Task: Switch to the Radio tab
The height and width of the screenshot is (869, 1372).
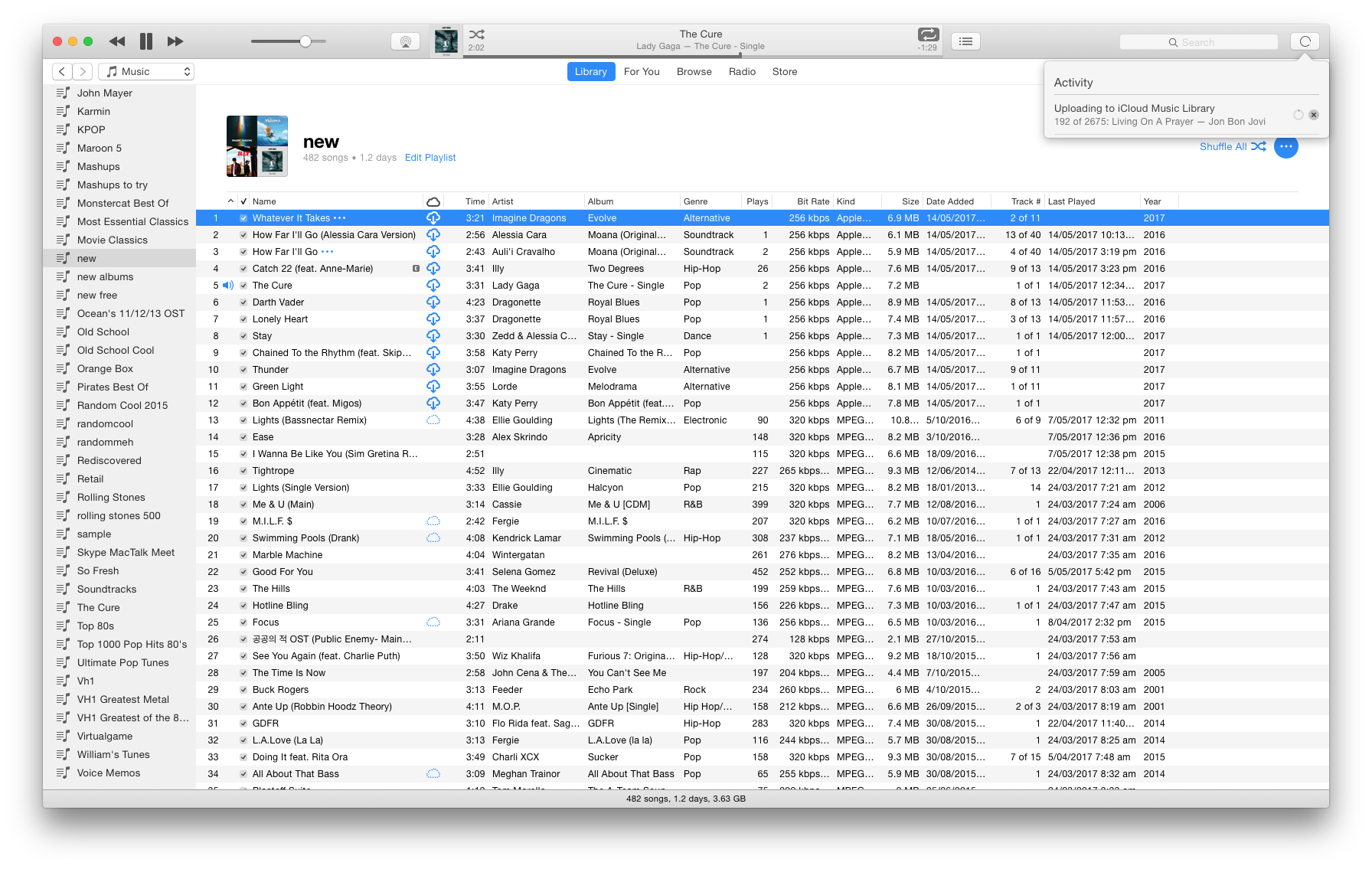Action: 742,71
